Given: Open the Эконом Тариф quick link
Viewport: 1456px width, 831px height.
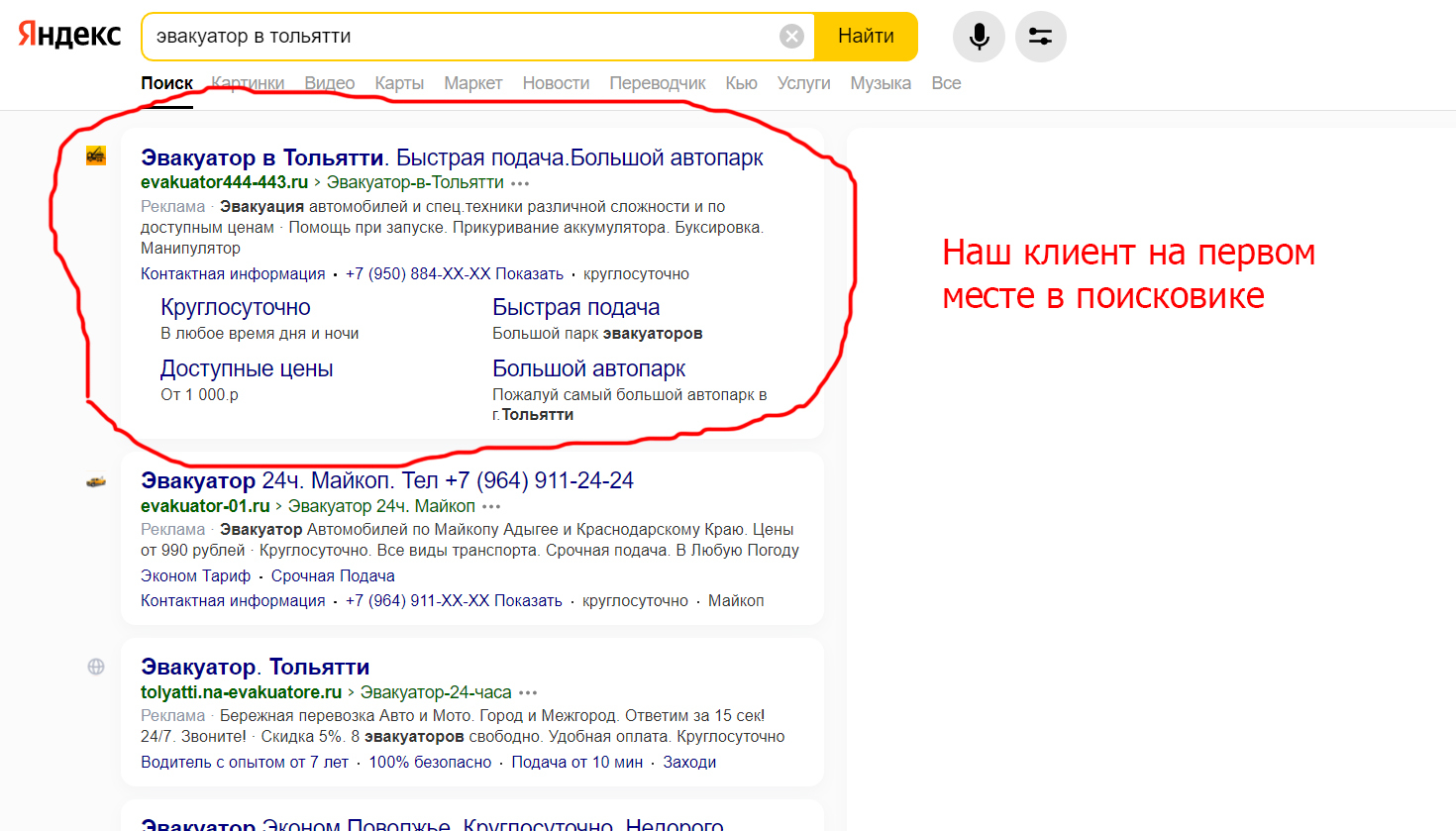Looking at the screenshot, I should pyautogui.click(x=195, y=576).
